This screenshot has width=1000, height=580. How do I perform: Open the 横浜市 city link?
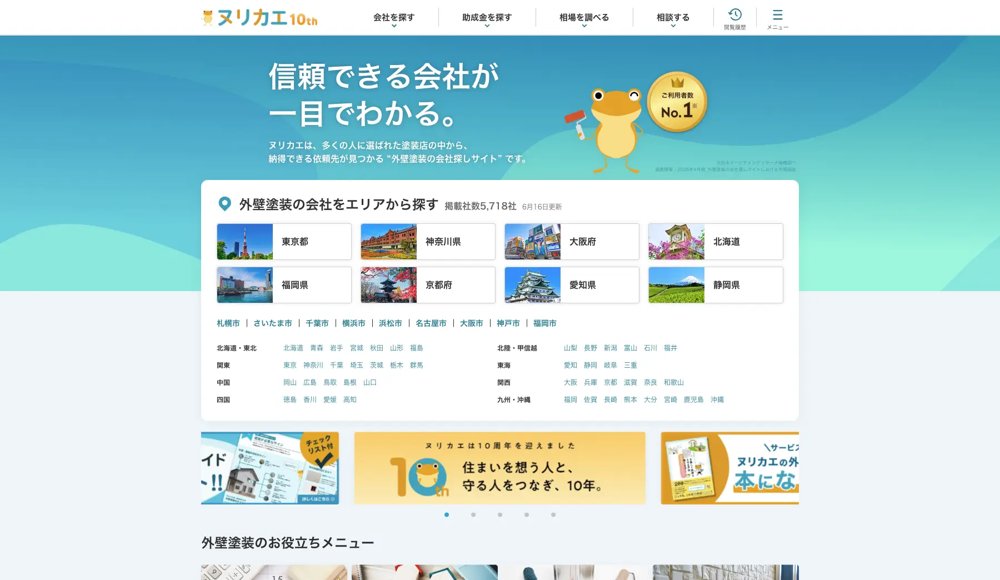[353, 323]
